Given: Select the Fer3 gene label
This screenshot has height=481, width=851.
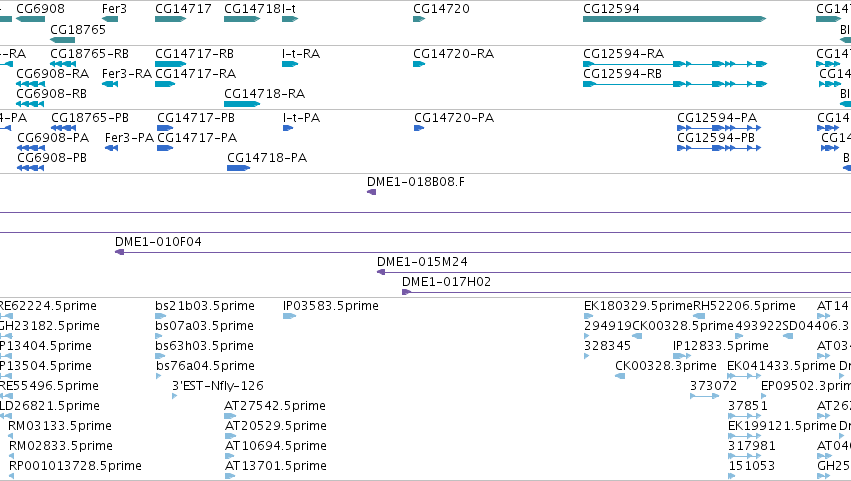Looking at the screenshot, I should click(114, 9).
